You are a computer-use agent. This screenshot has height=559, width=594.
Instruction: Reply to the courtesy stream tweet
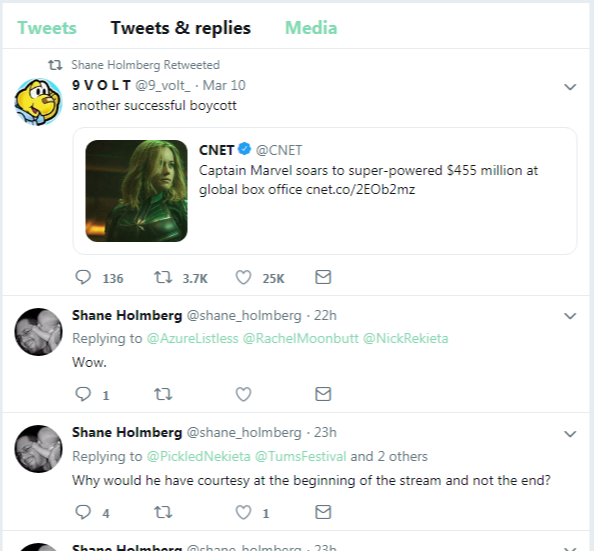83,512
